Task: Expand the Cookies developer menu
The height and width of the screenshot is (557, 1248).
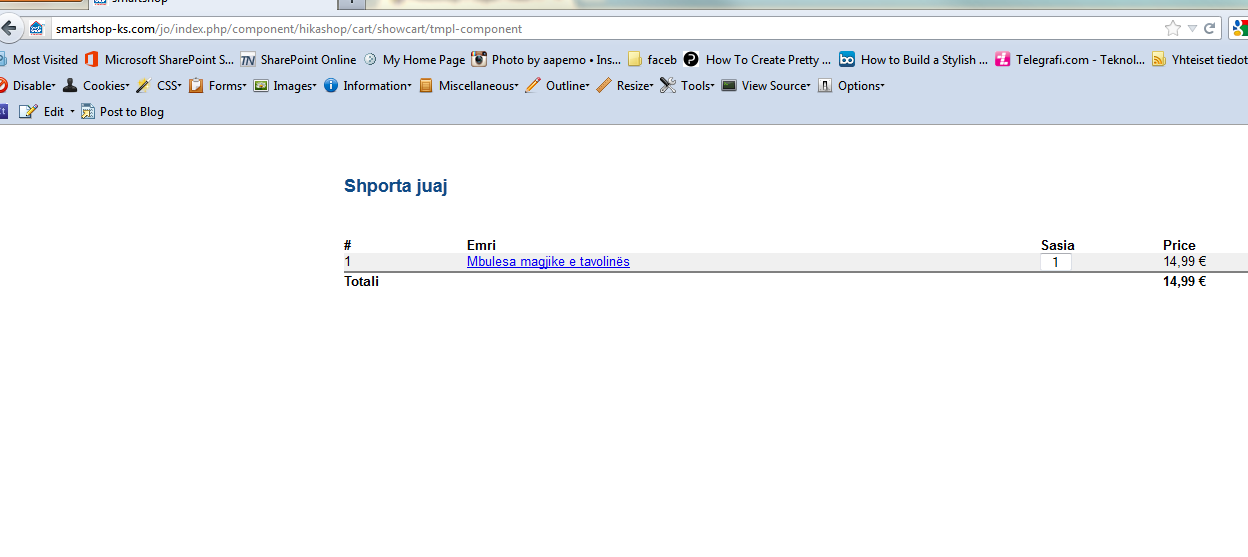Action: pos(96,86)
